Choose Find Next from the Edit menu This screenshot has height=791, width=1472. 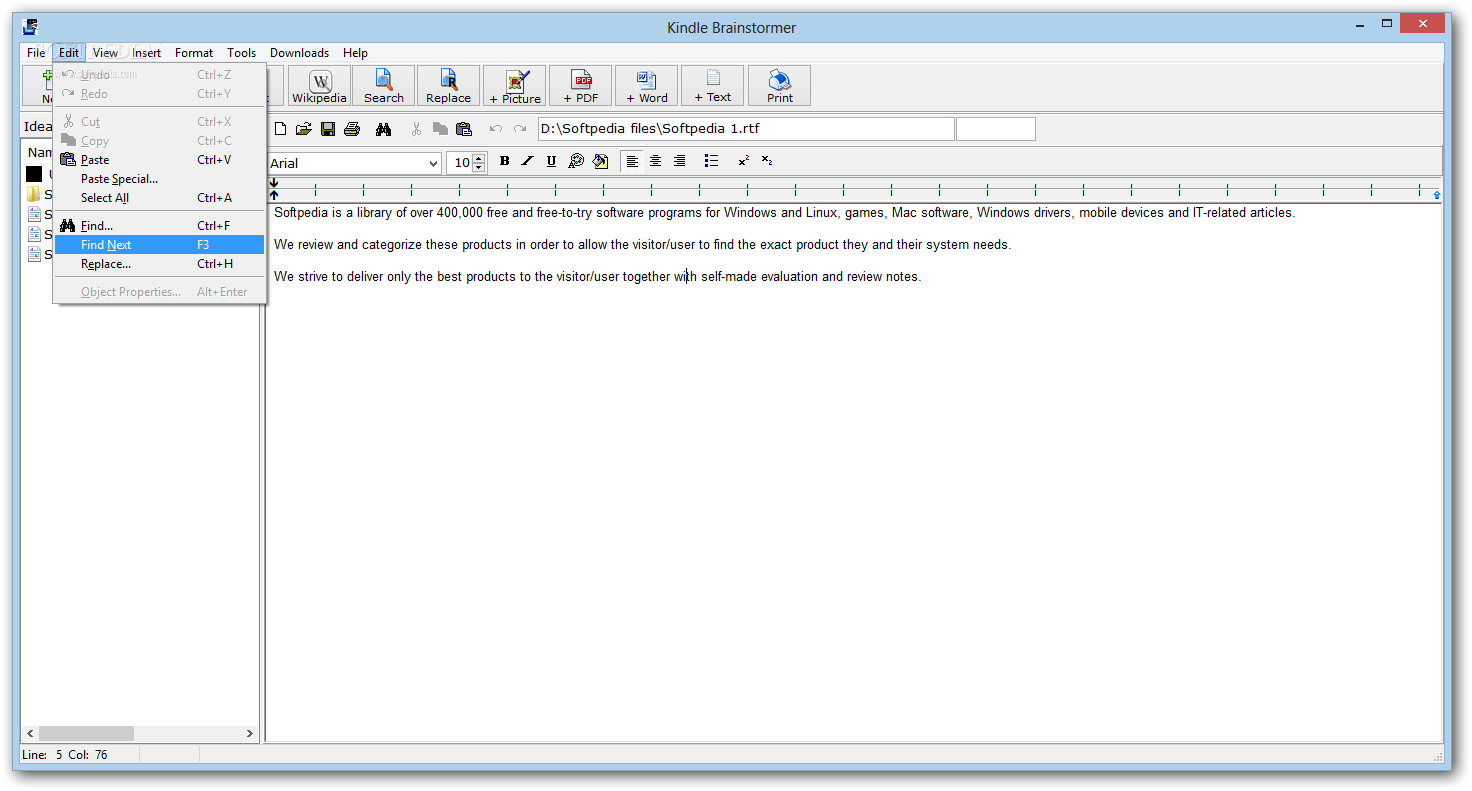click(160, 245)
